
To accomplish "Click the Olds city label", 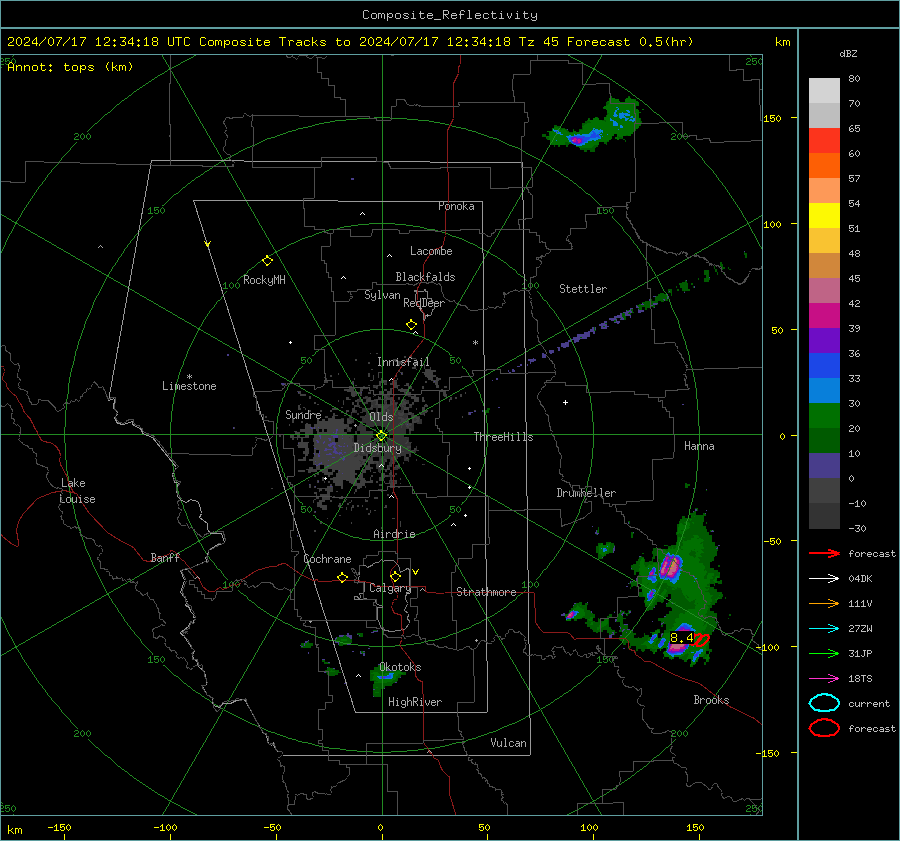I will pyautogui.click(x=381, y=417).
